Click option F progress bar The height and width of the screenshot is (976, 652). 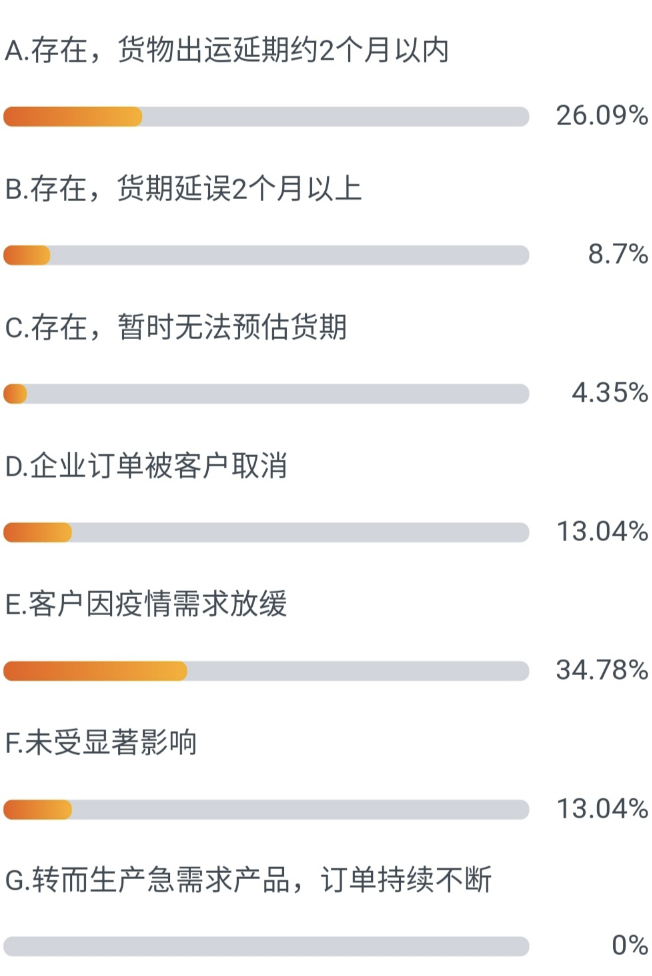(x=266, y=810)
